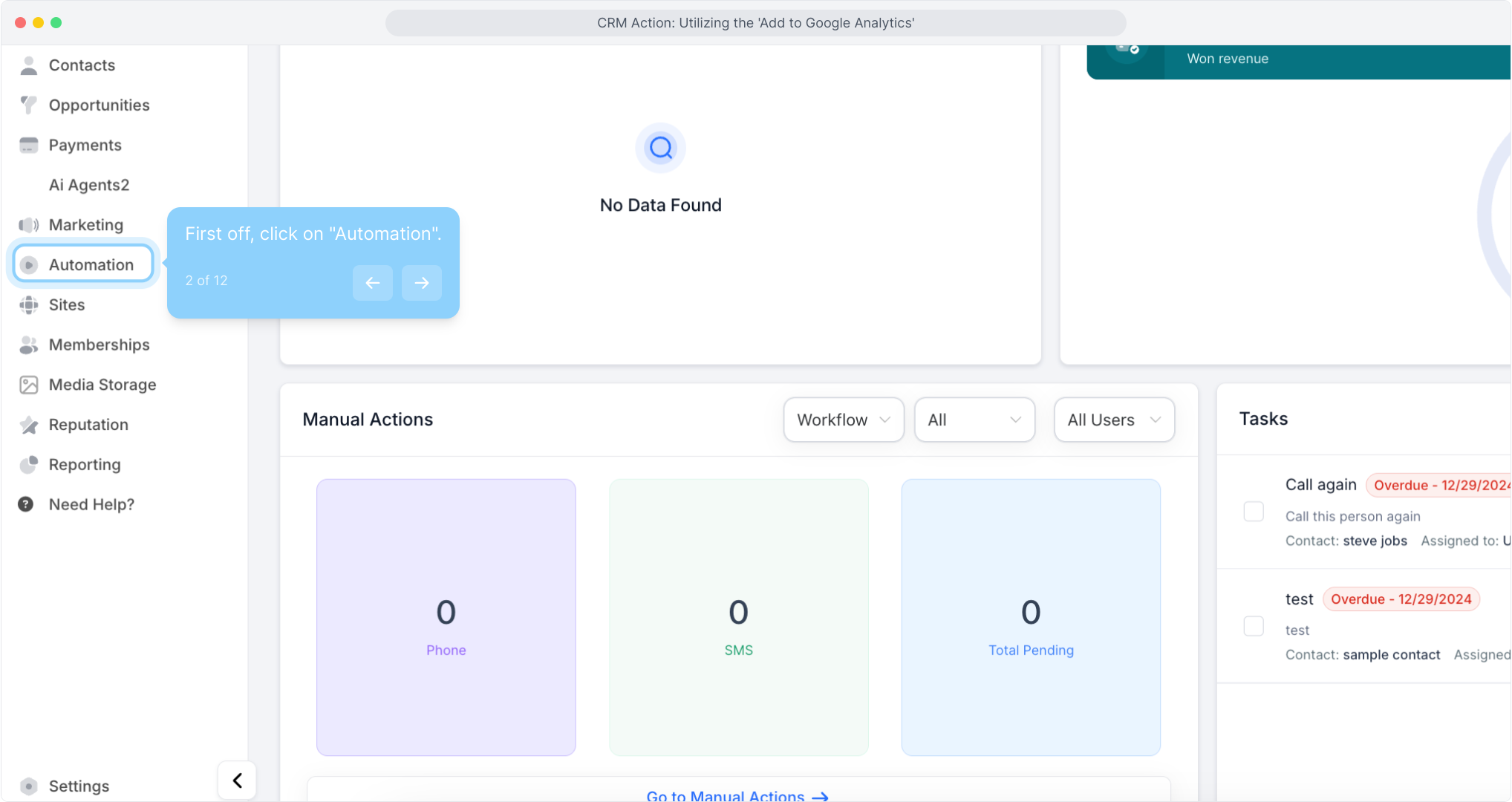Open the Workflow dropdown in Manual Actions
This screenshot has width=1512, height=802.
click(x=843, y=420)
